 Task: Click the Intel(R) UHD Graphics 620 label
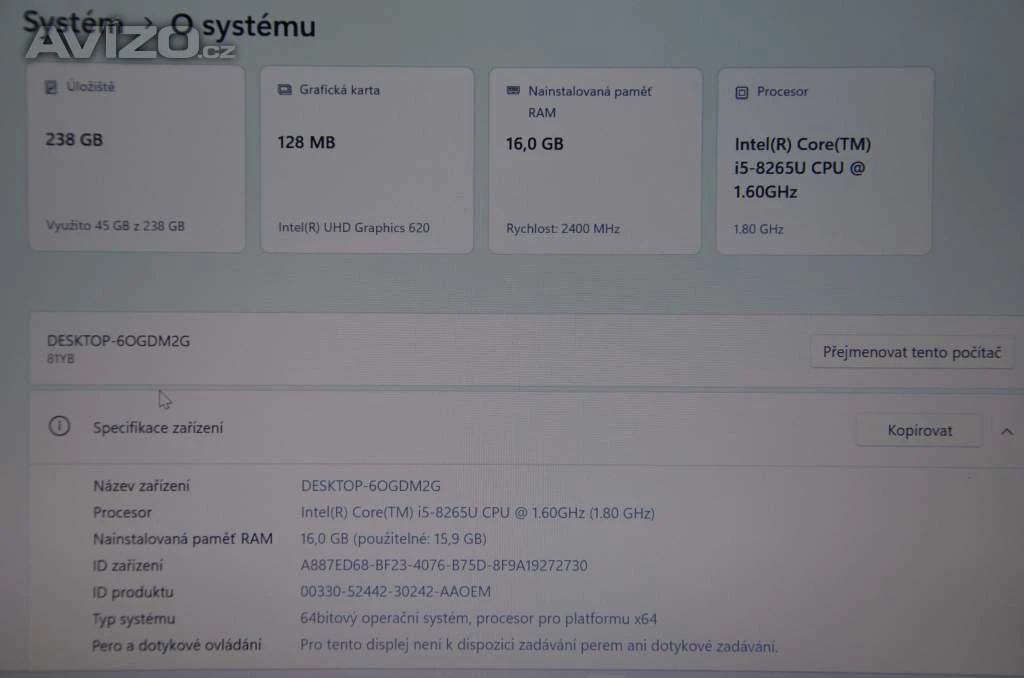(x=354, y=227)
